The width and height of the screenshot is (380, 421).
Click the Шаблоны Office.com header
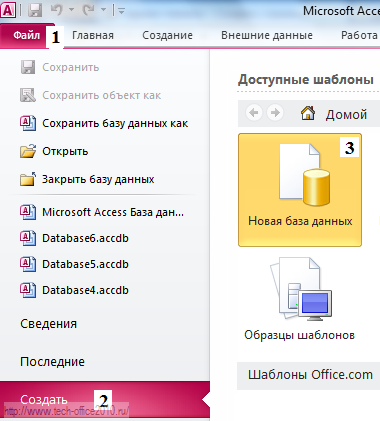tap(310, 375)
